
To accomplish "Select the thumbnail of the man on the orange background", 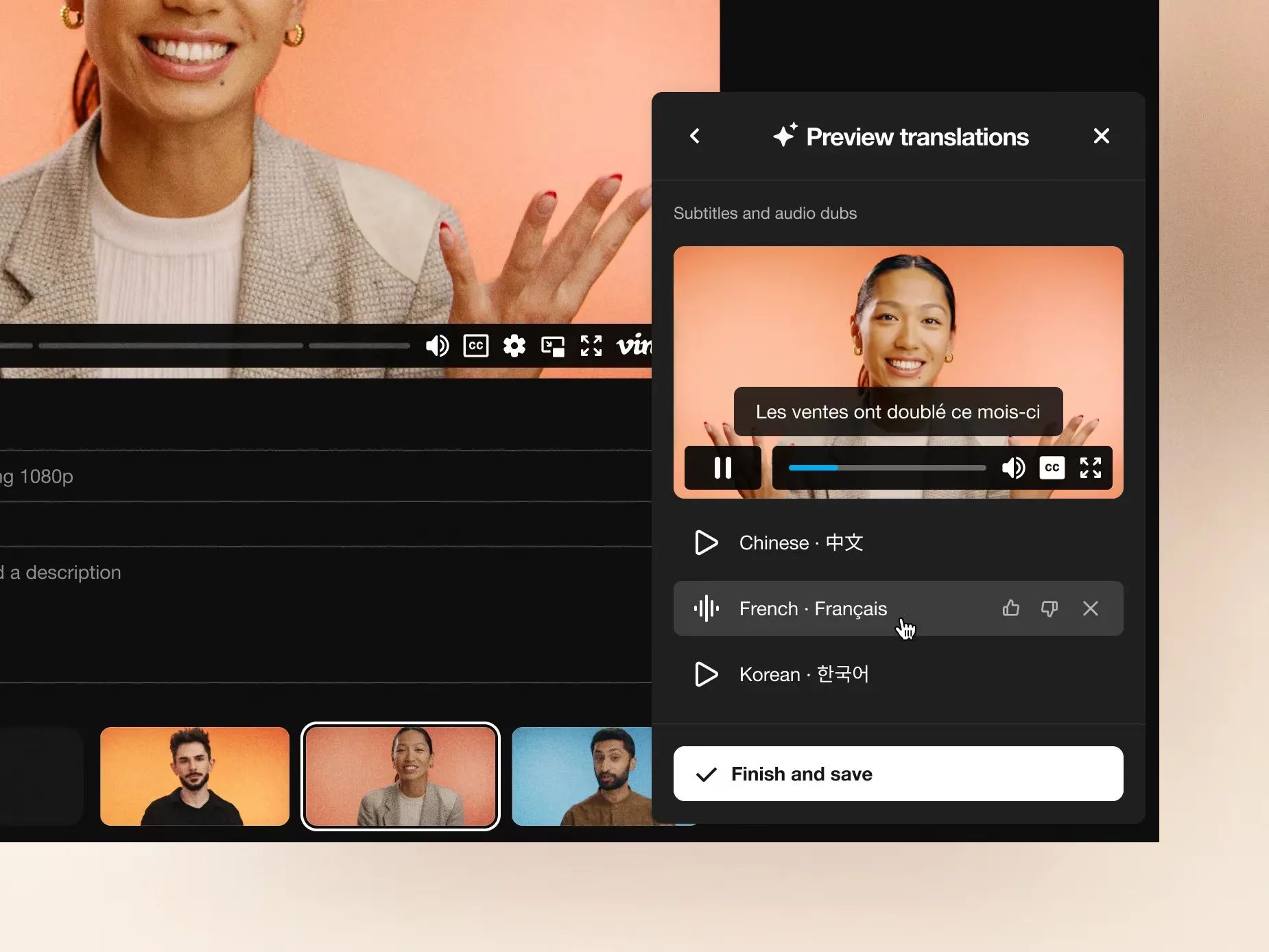I will tap(195, 776).
